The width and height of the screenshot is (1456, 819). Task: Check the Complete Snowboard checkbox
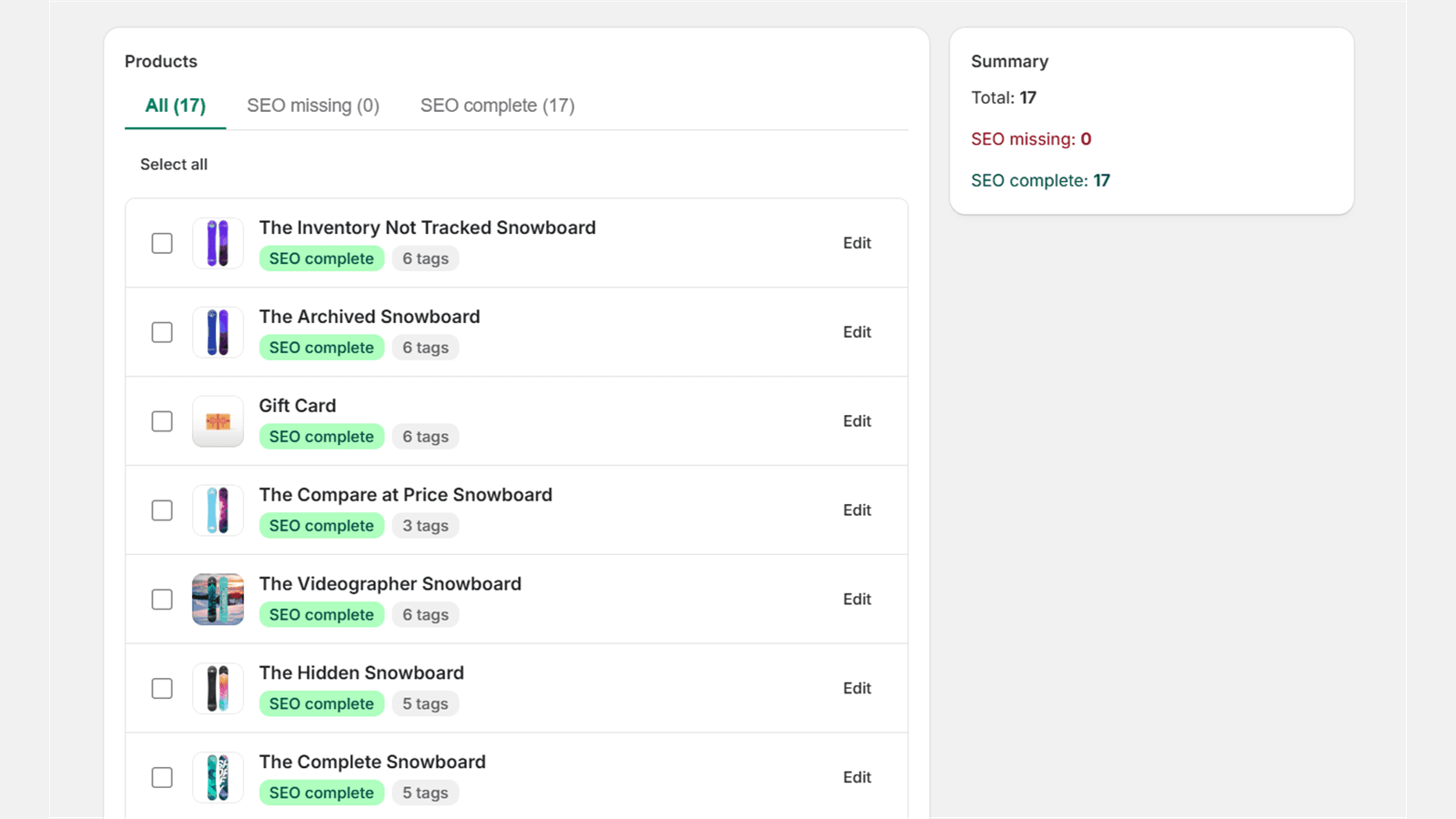162,778
